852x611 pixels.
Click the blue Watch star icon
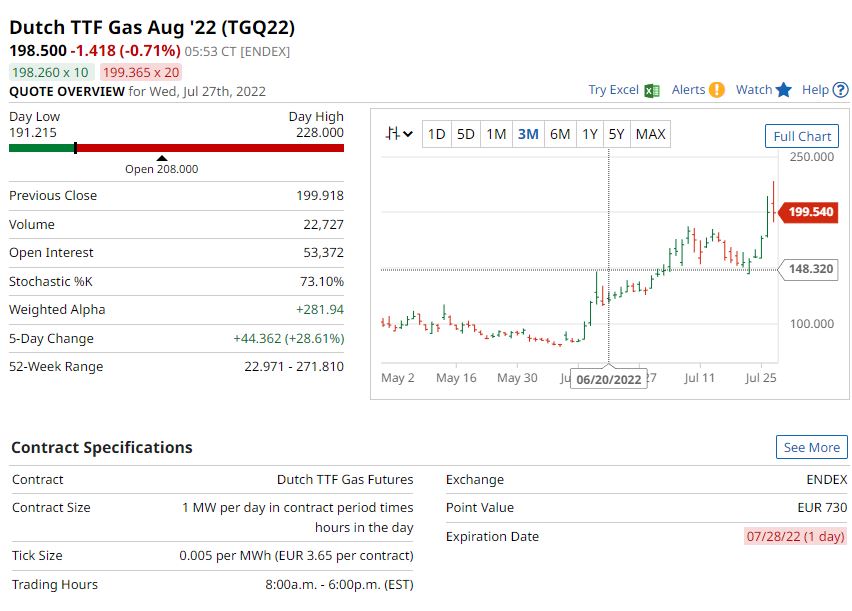coord(783,90)
